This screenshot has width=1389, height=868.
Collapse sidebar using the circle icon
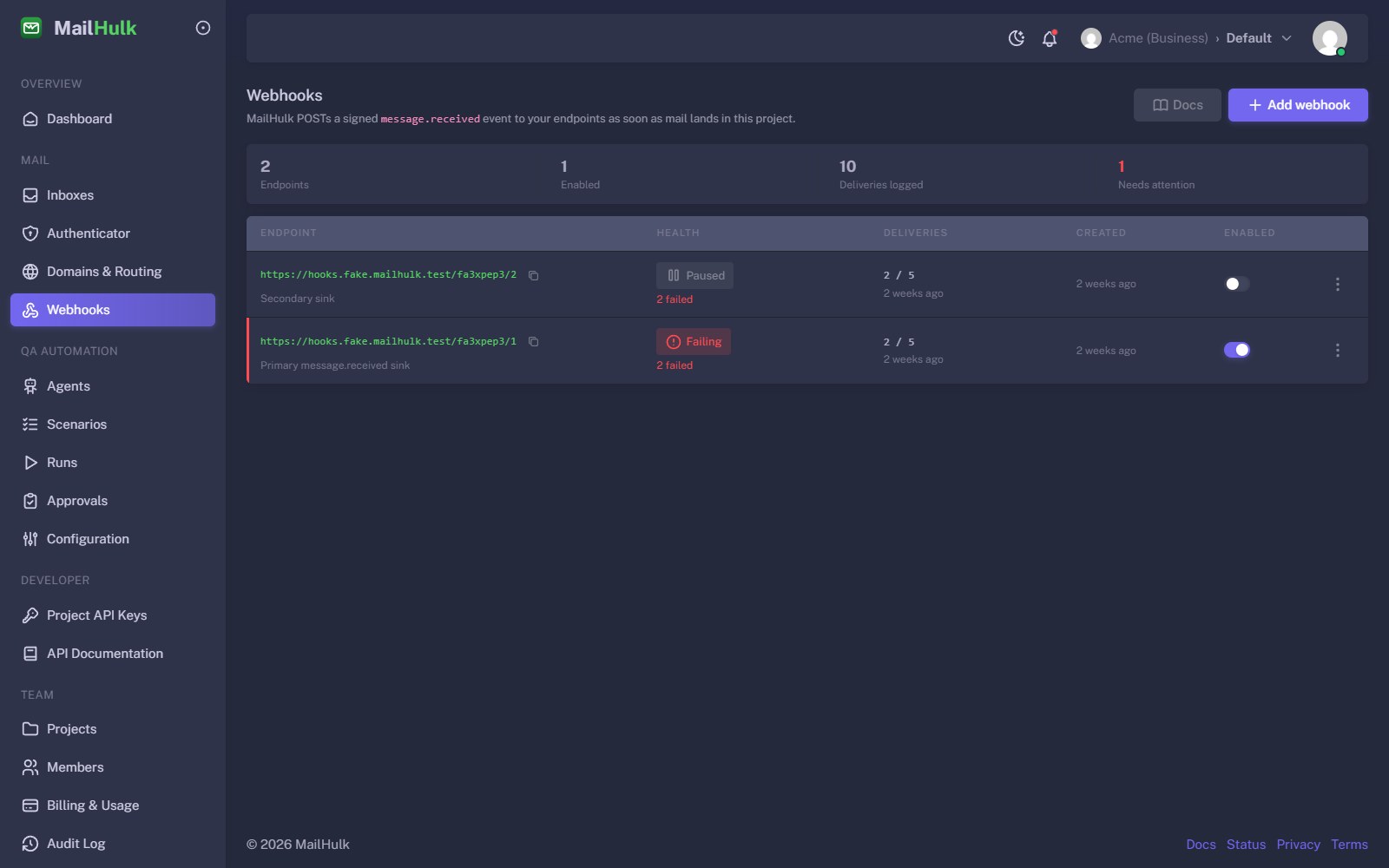(x=203, y=28)
